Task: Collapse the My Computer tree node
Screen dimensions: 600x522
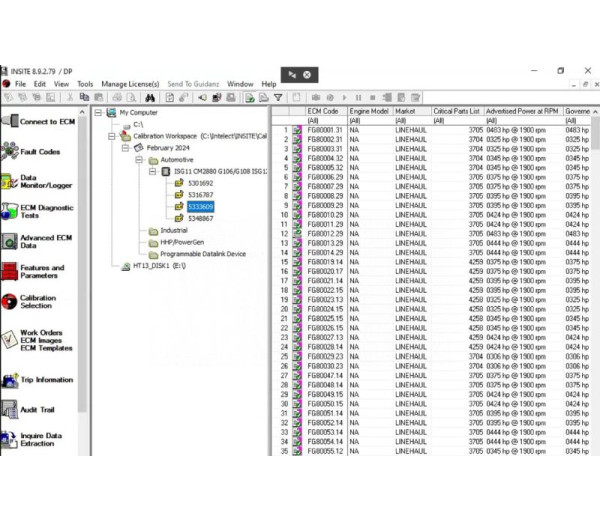Action: click(x=99, y=113)
